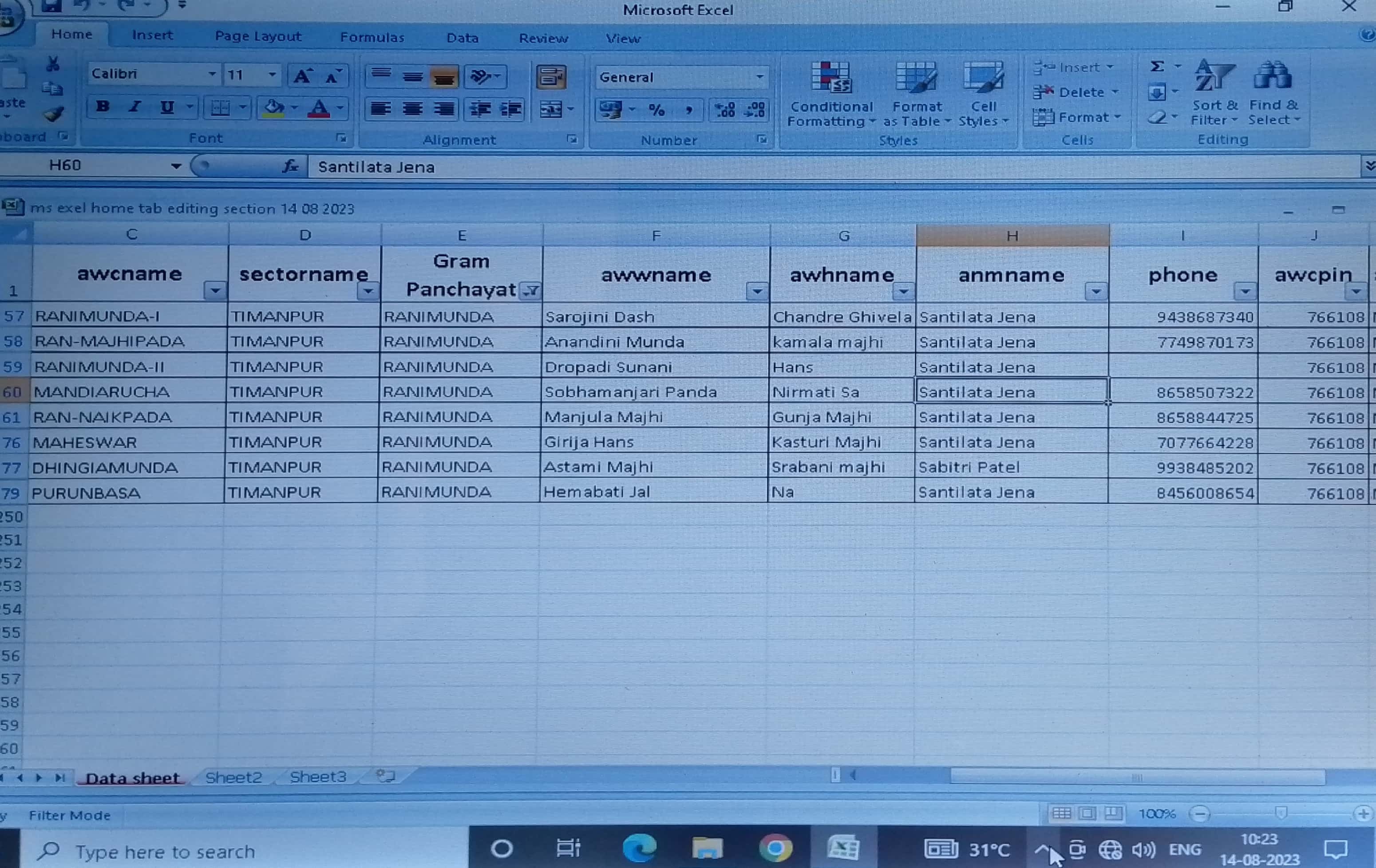This screenshot has height=868, width=1376.
Task: Toggle Bold formatting
Action: point(103,107)
